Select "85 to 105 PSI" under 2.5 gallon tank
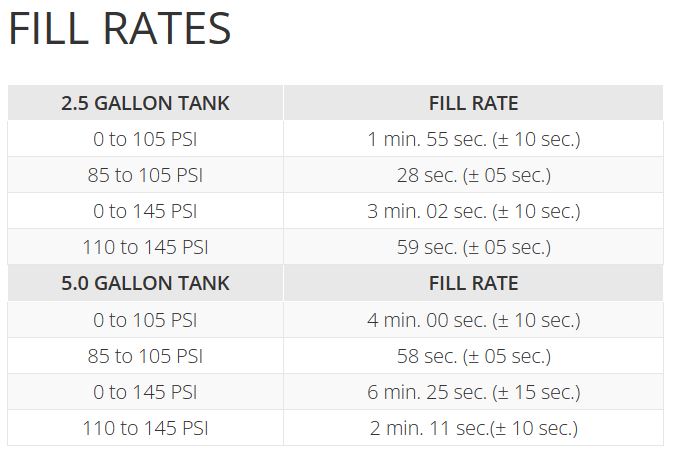The image size is (675, 461). tap(145, 175)
